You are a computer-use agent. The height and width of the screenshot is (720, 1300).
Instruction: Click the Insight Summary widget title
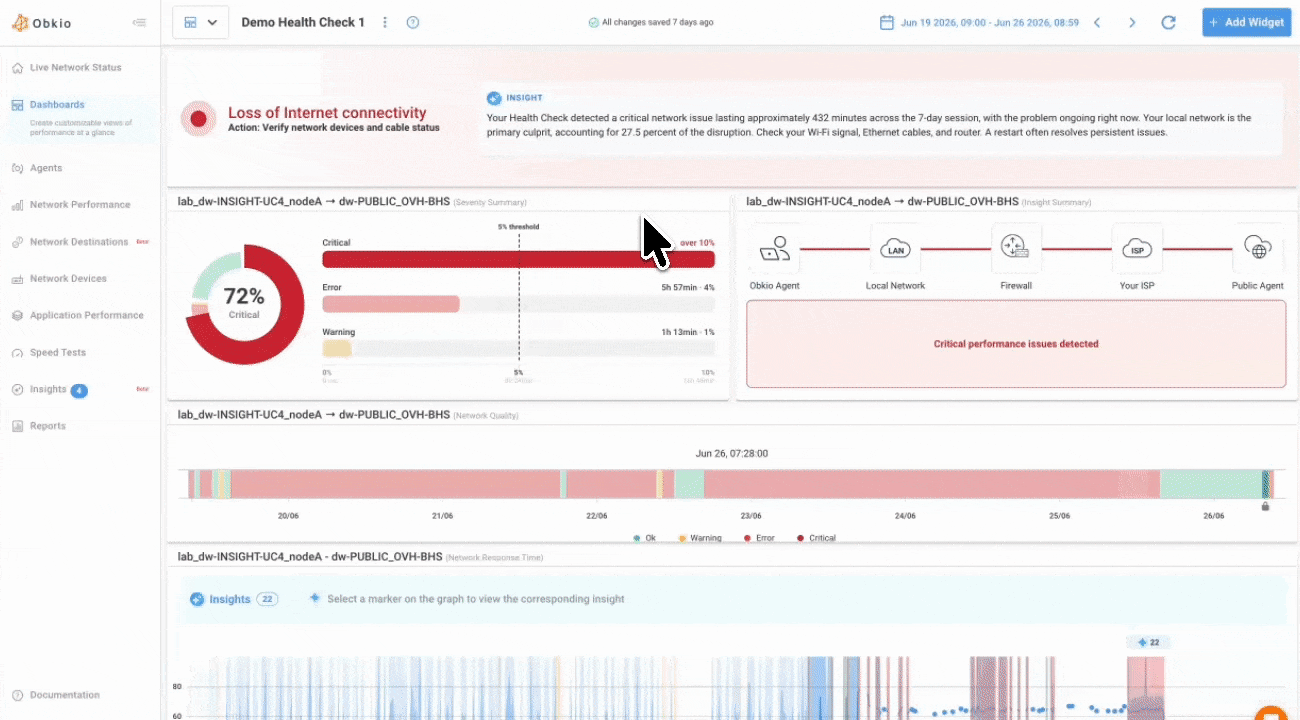919,202
